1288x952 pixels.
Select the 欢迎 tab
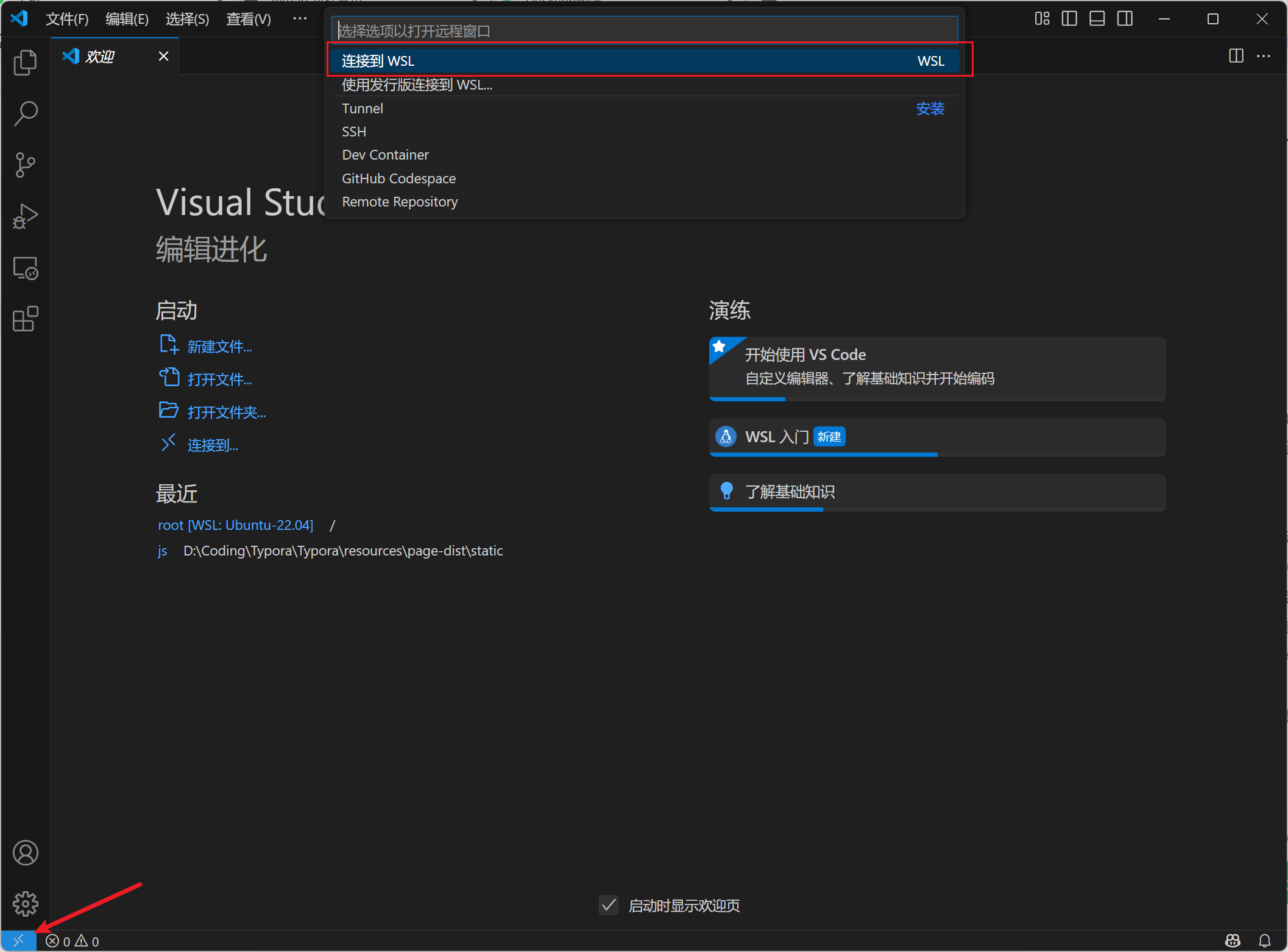101,56
